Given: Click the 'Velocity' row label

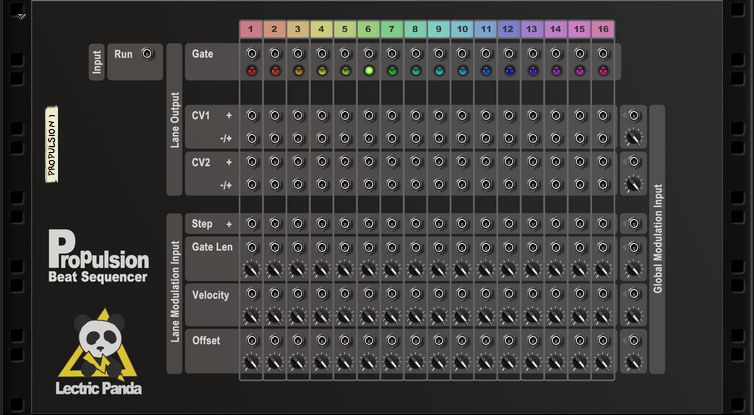Looking at the screenshot, I should click(211, 295).
